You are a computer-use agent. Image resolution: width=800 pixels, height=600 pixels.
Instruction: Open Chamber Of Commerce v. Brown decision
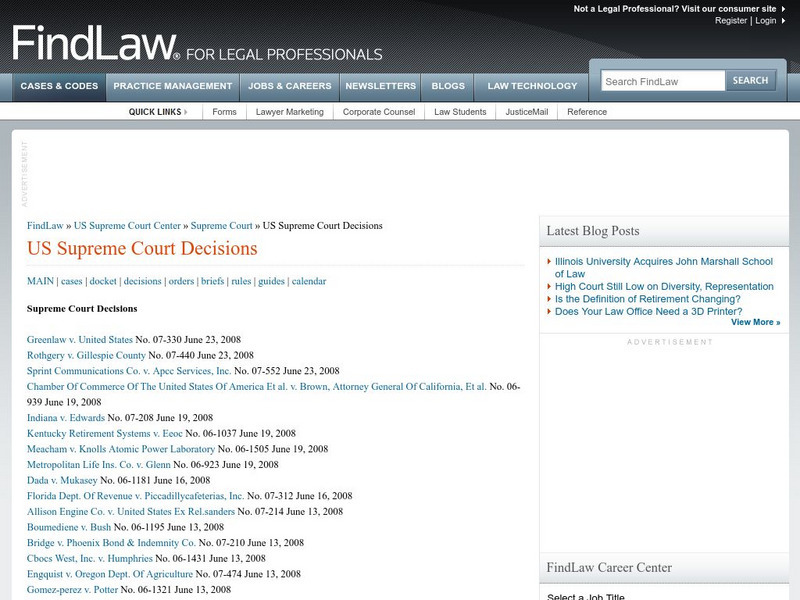tap(257, 387)
